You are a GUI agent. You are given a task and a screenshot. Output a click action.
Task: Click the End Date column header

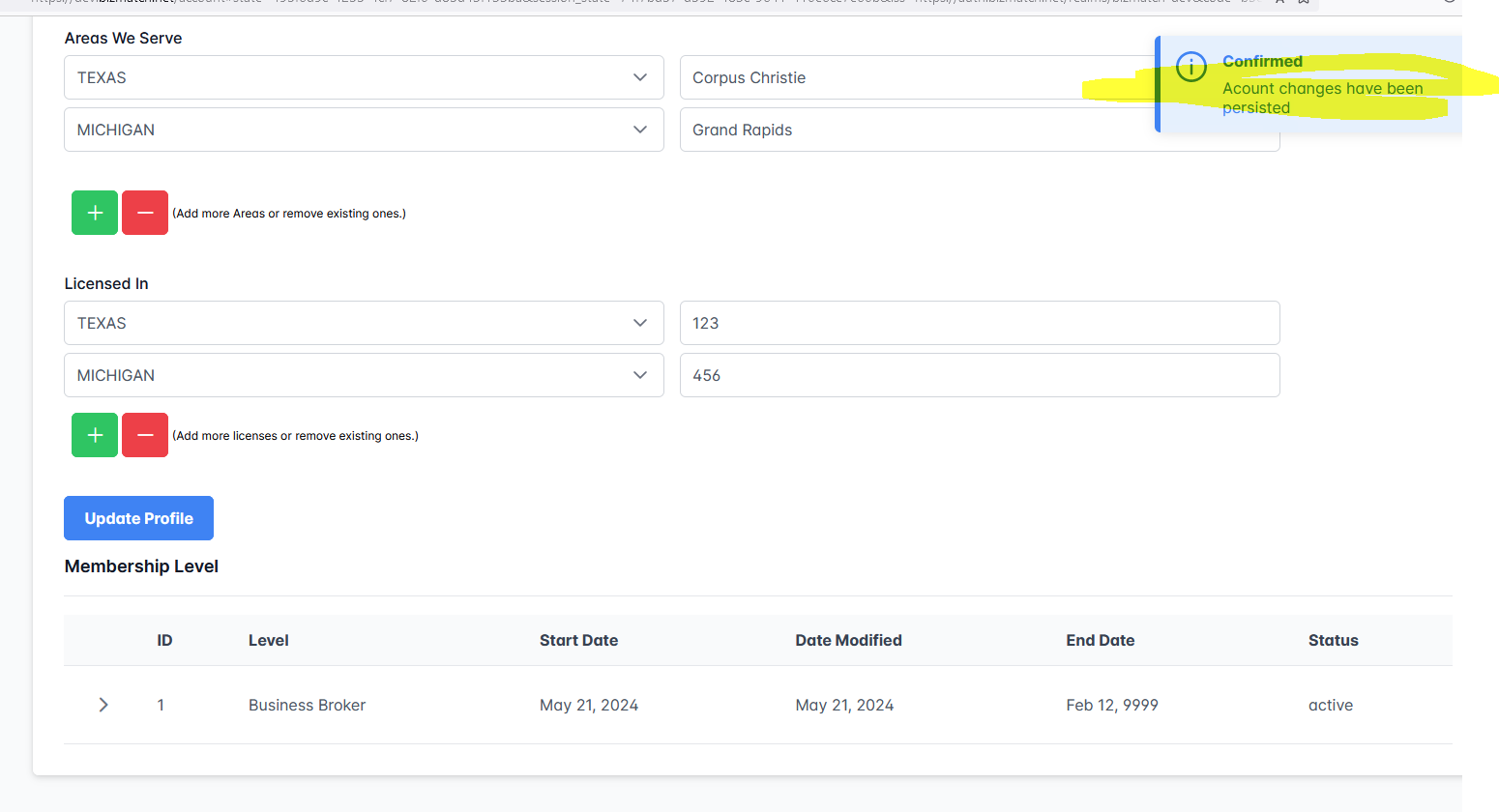1100,640
